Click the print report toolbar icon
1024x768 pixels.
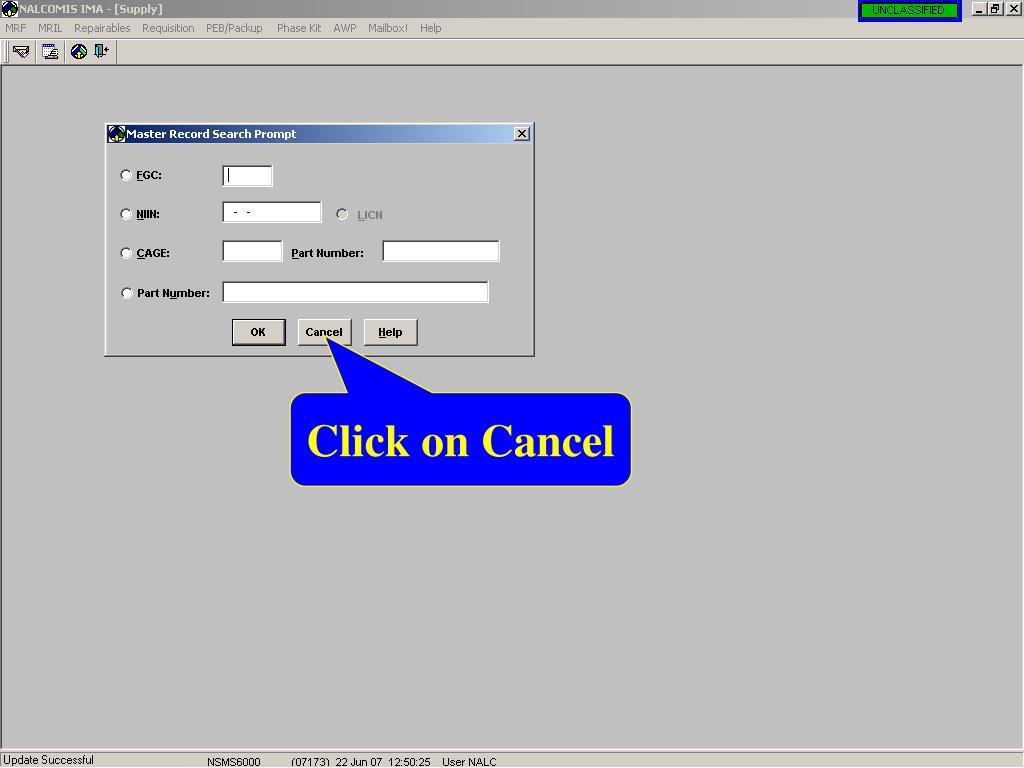(50, 52)
